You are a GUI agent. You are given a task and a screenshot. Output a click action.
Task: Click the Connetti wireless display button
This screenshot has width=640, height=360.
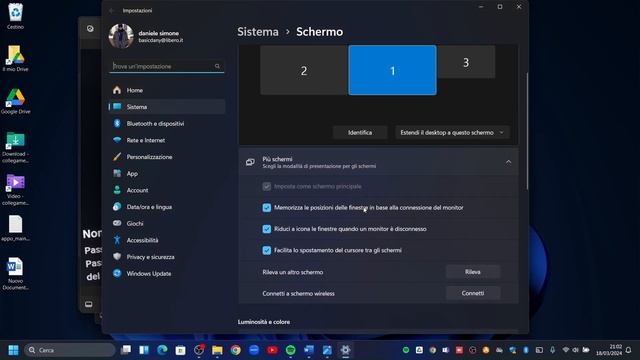coord(473,293)
